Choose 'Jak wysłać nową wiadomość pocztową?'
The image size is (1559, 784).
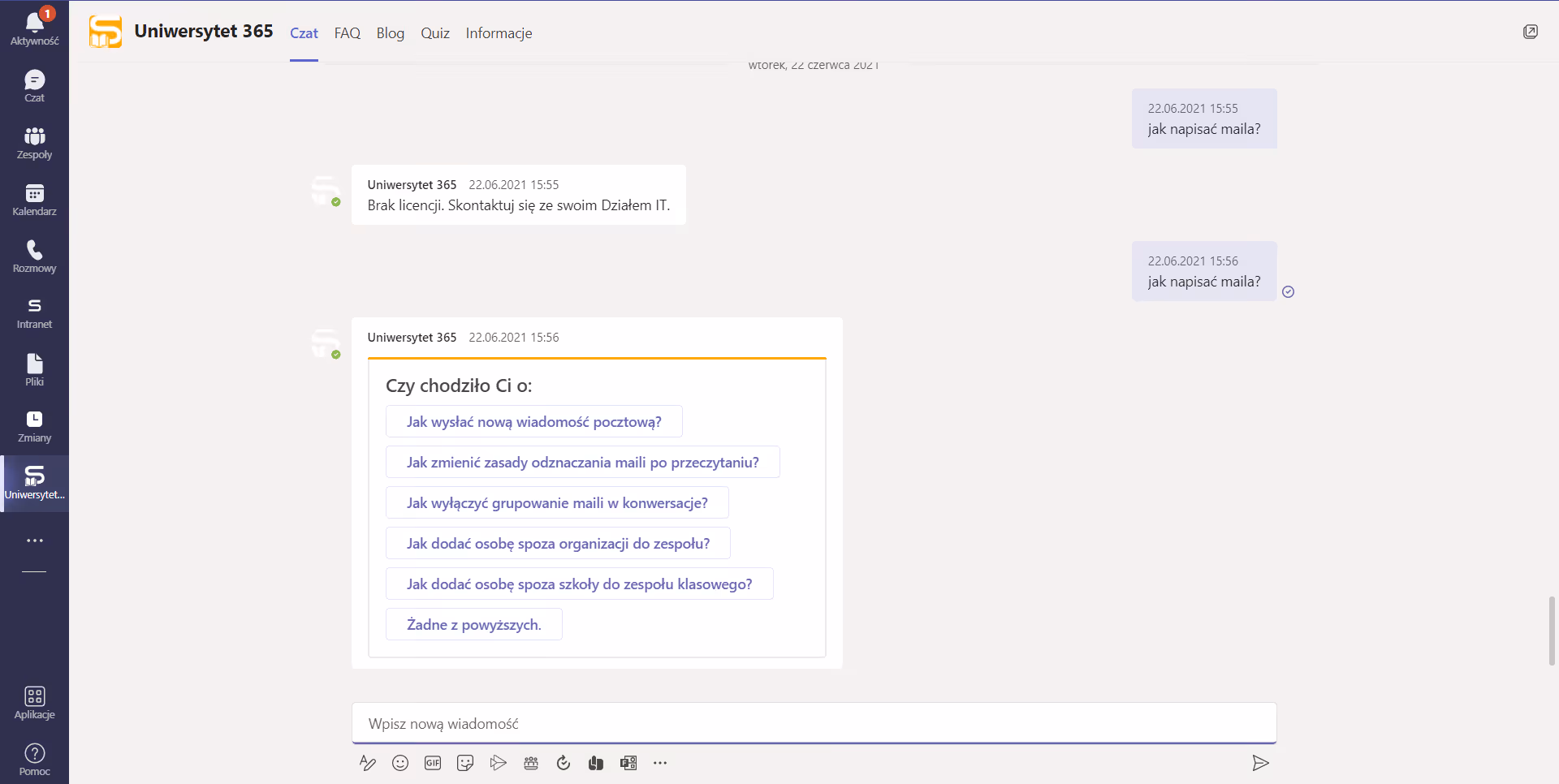pyautogui.click(x=534, y=422)
